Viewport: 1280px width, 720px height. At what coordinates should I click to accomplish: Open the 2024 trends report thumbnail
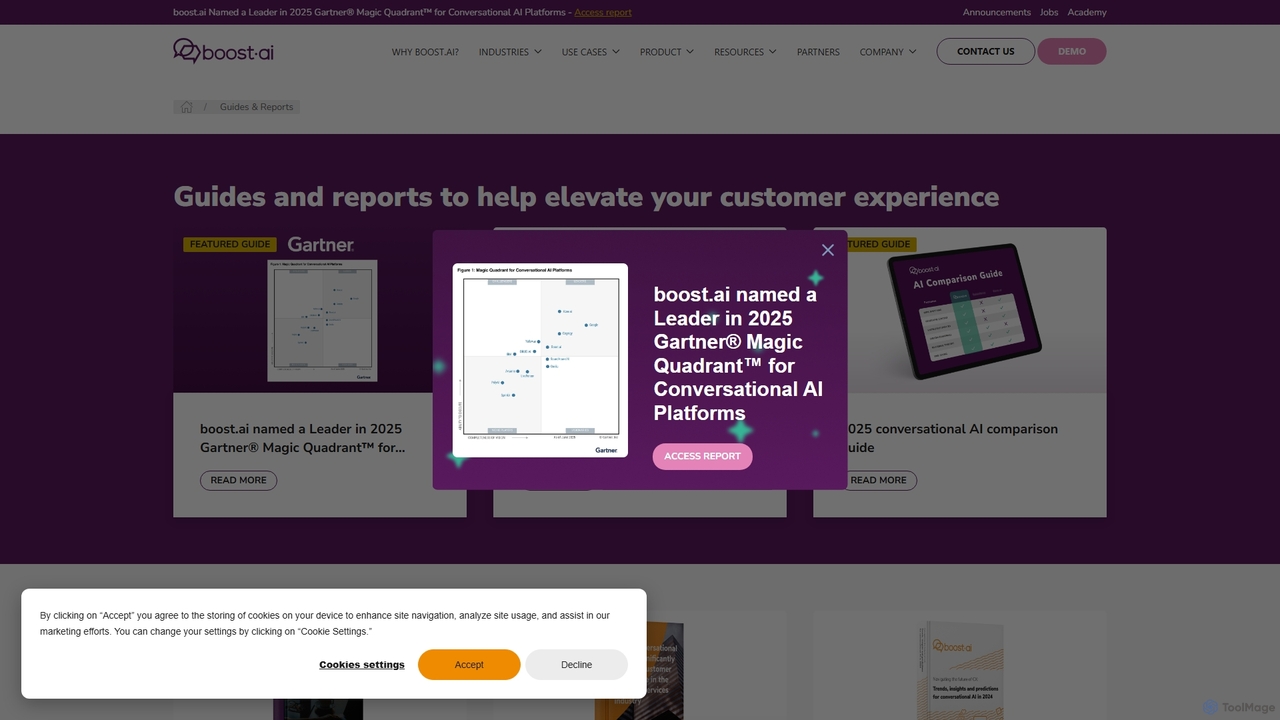(960, 668)
